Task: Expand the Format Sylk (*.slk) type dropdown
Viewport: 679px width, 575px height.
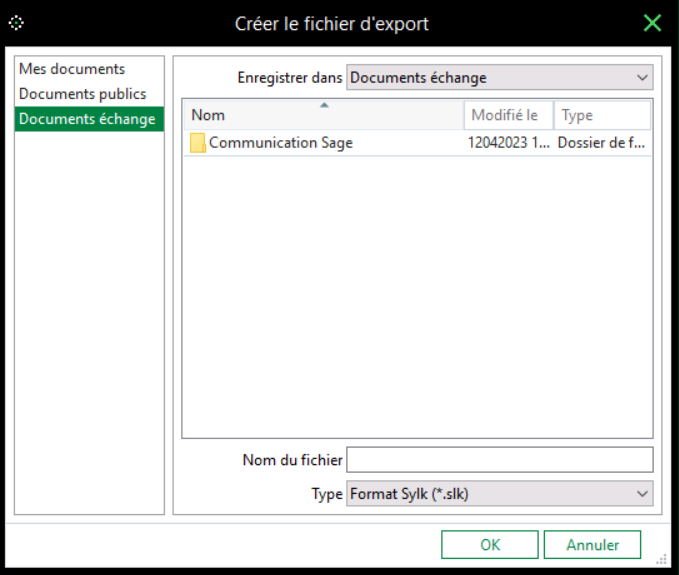Action: pos(641,493)
